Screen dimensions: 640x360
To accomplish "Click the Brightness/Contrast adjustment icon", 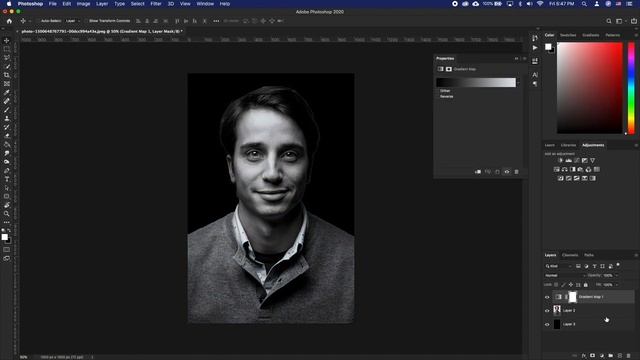I will click(560, 160).
